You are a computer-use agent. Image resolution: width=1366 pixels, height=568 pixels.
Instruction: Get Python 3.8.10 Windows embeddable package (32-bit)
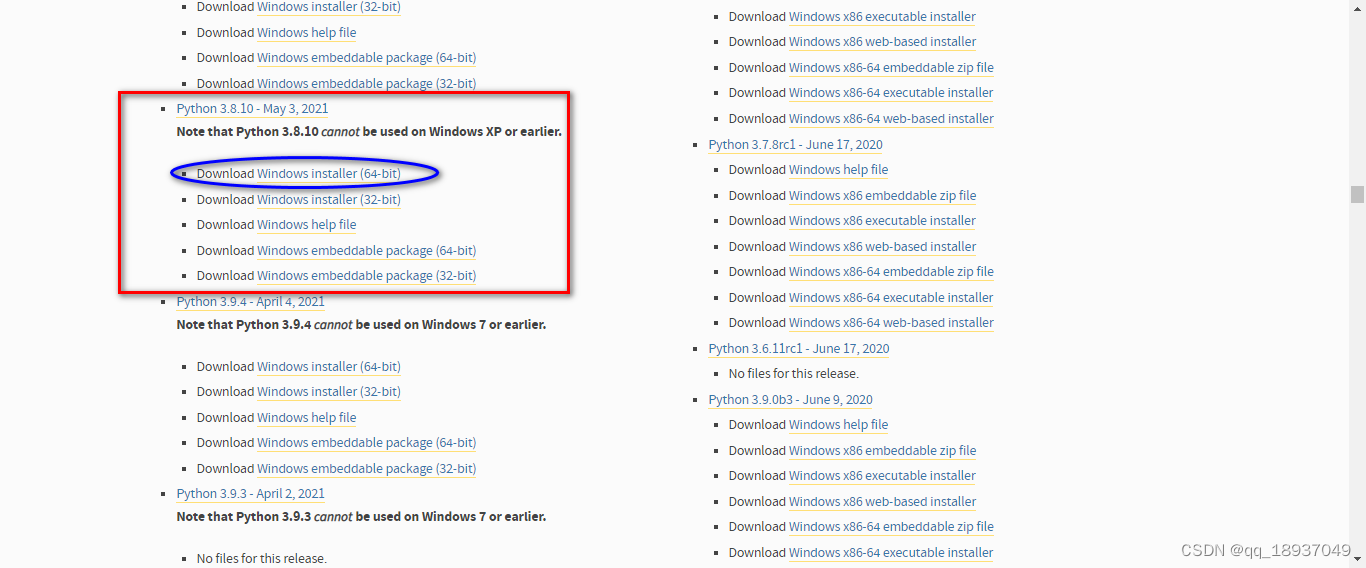366,276
